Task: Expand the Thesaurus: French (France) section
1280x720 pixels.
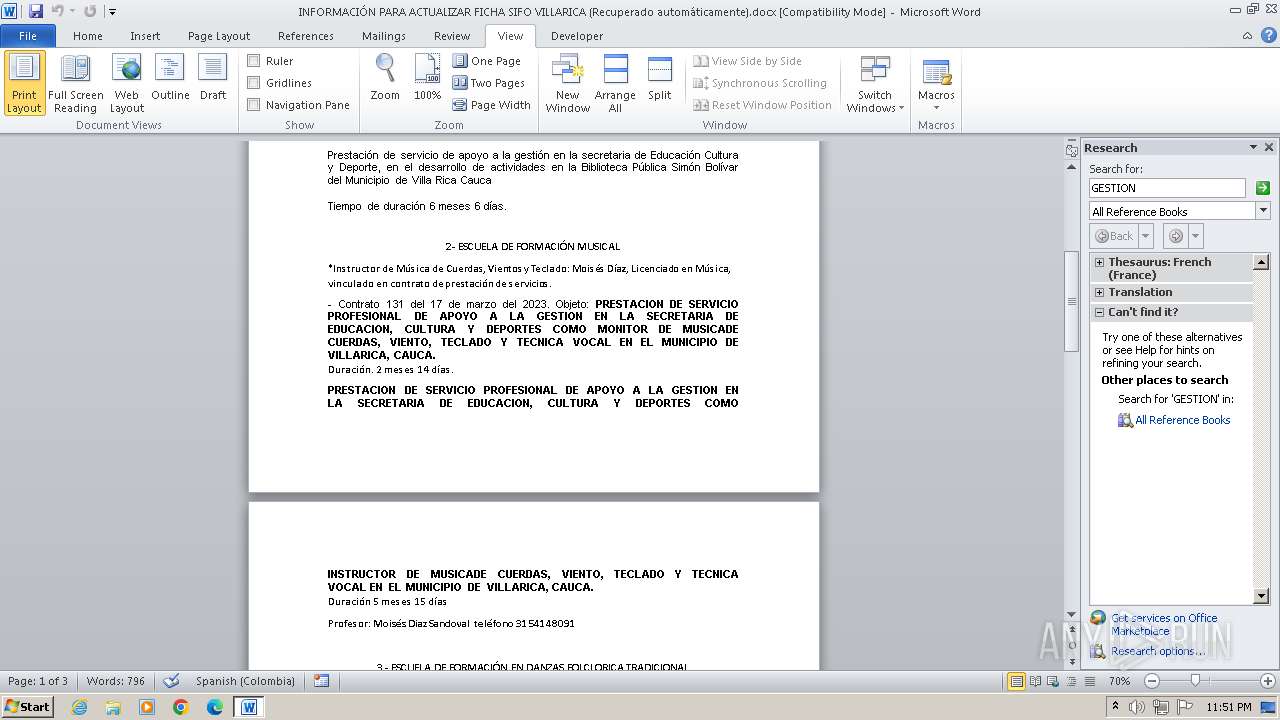Action: coord(1100,262)
